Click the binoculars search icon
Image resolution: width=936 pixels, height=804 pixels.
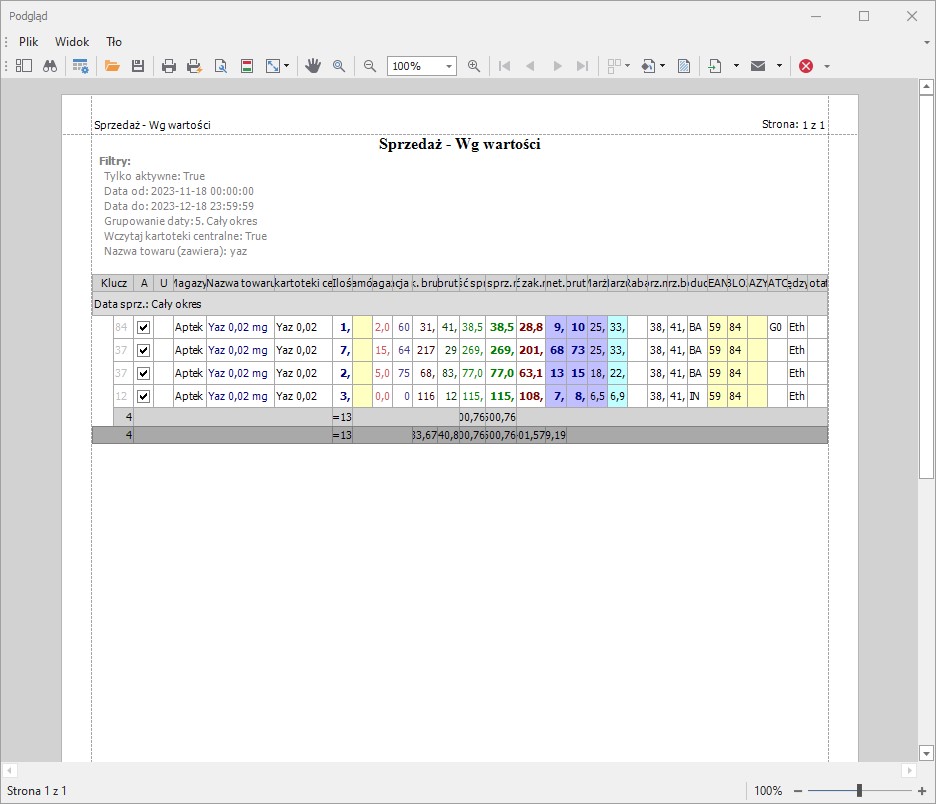click(x=49, y=66)
